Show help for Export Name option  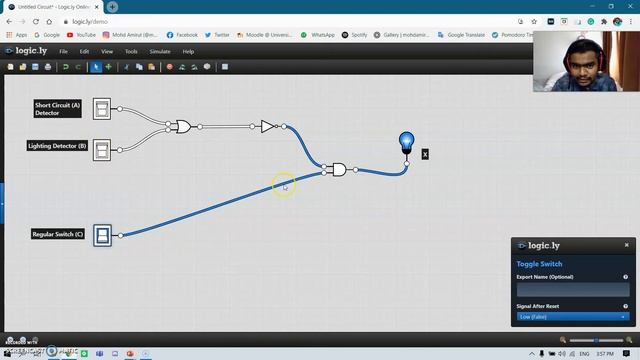click(625, 277)
